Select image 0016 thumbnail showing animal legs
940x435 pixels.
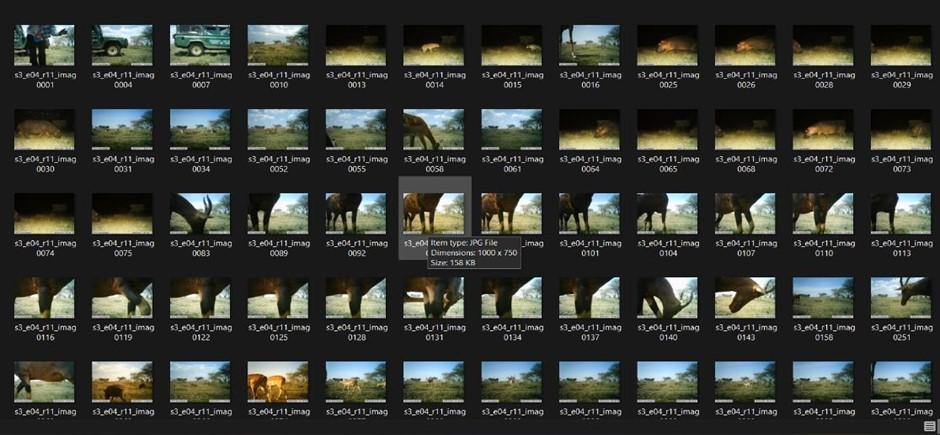point(590,45)
